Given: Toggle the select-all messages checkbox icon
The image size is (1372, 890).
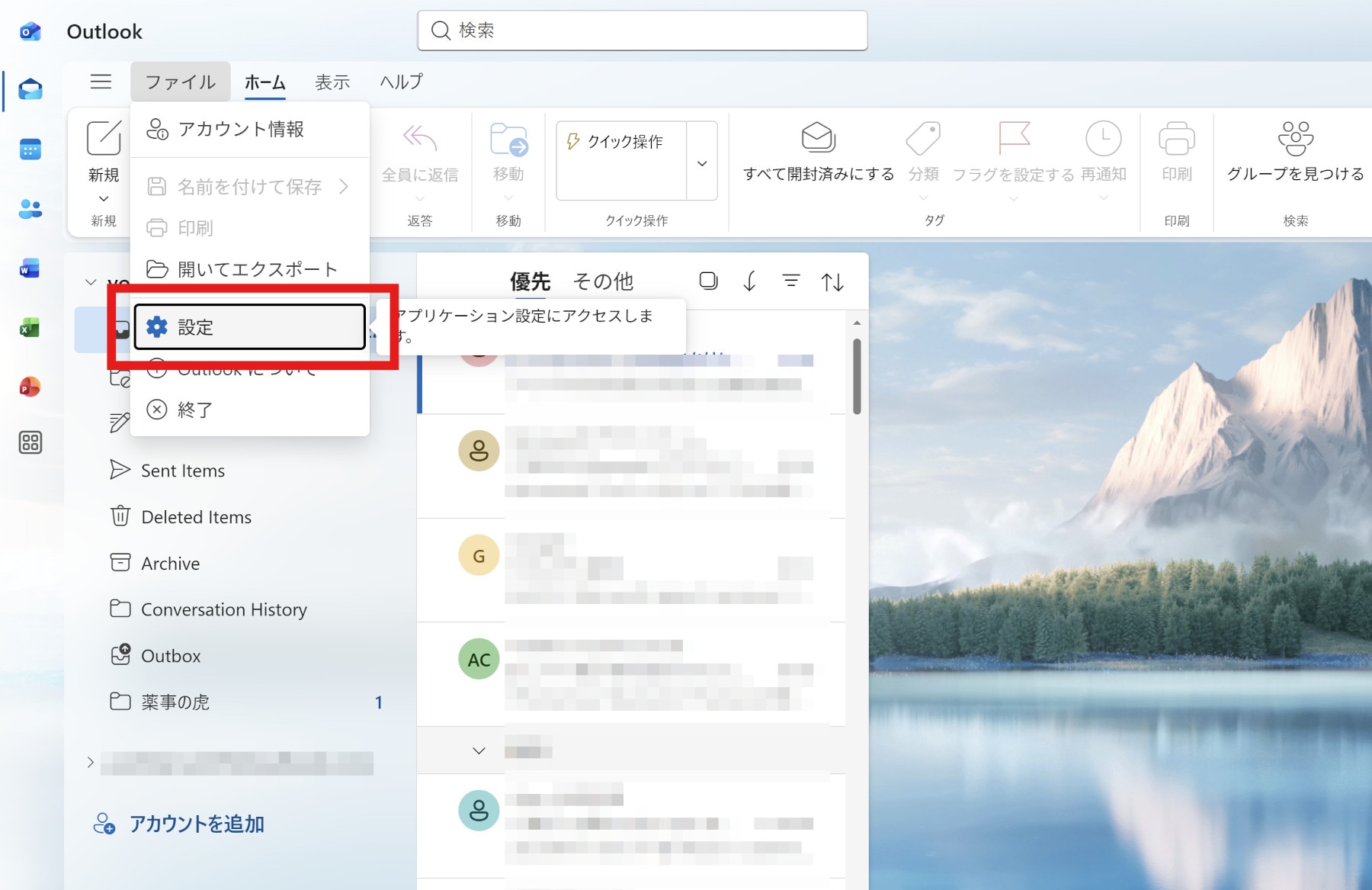Looking at the screenshot, I should (708, 281).
